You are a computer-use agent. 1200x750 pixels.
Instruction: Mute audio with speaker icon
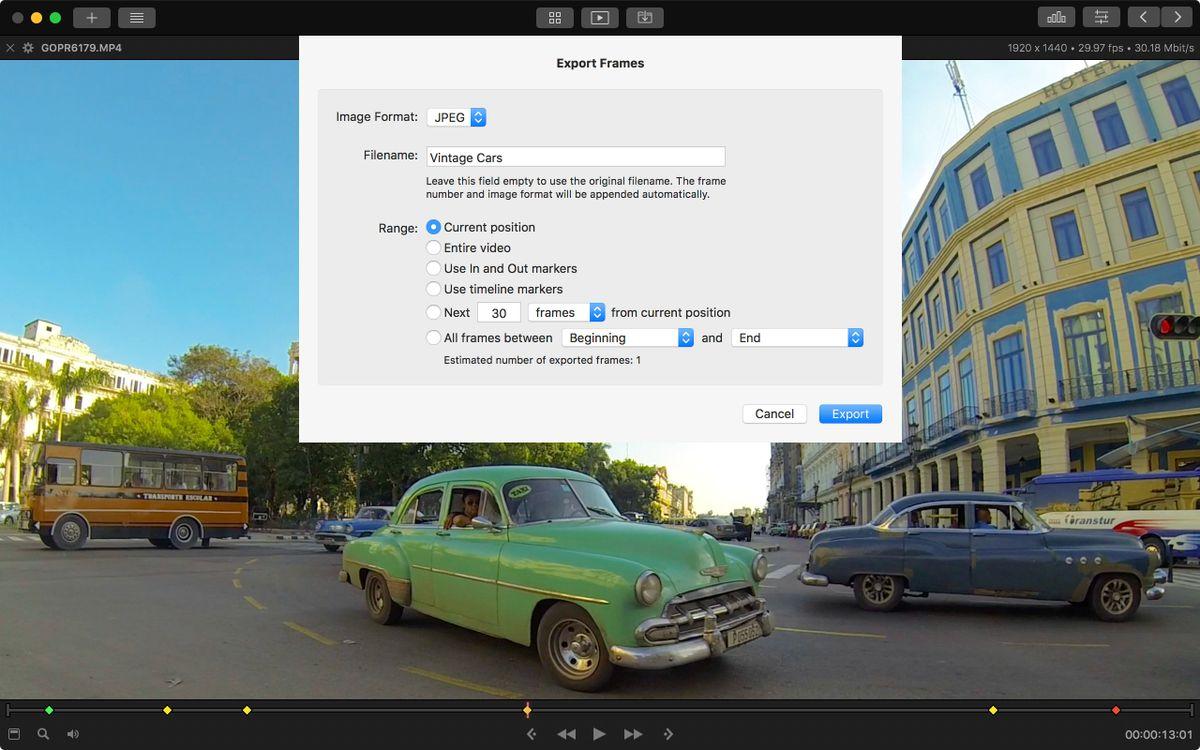point(73,734)
